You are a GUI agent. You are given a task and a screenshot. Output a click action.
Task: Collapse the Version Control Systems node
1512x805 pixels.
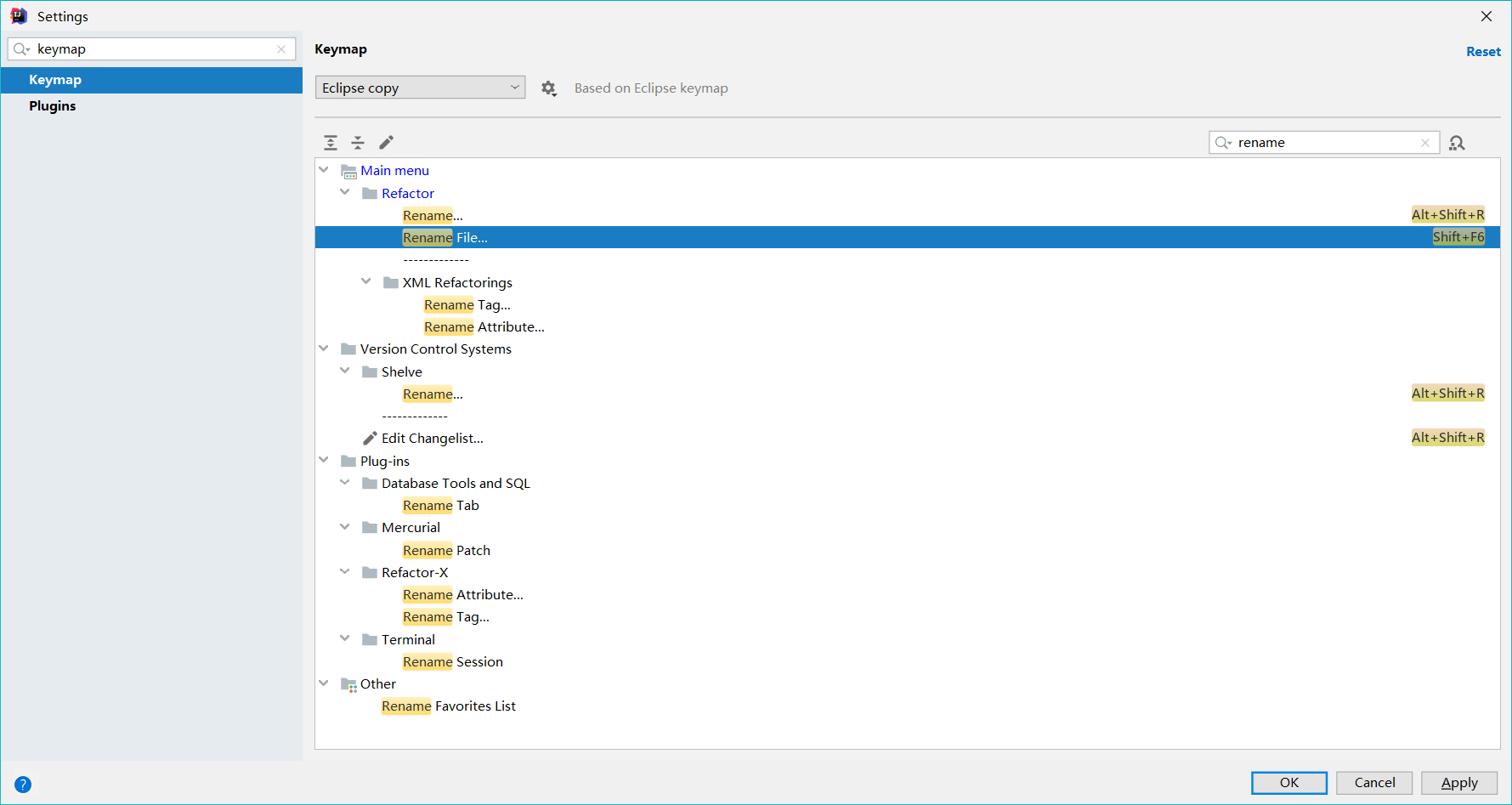point(324,348)
